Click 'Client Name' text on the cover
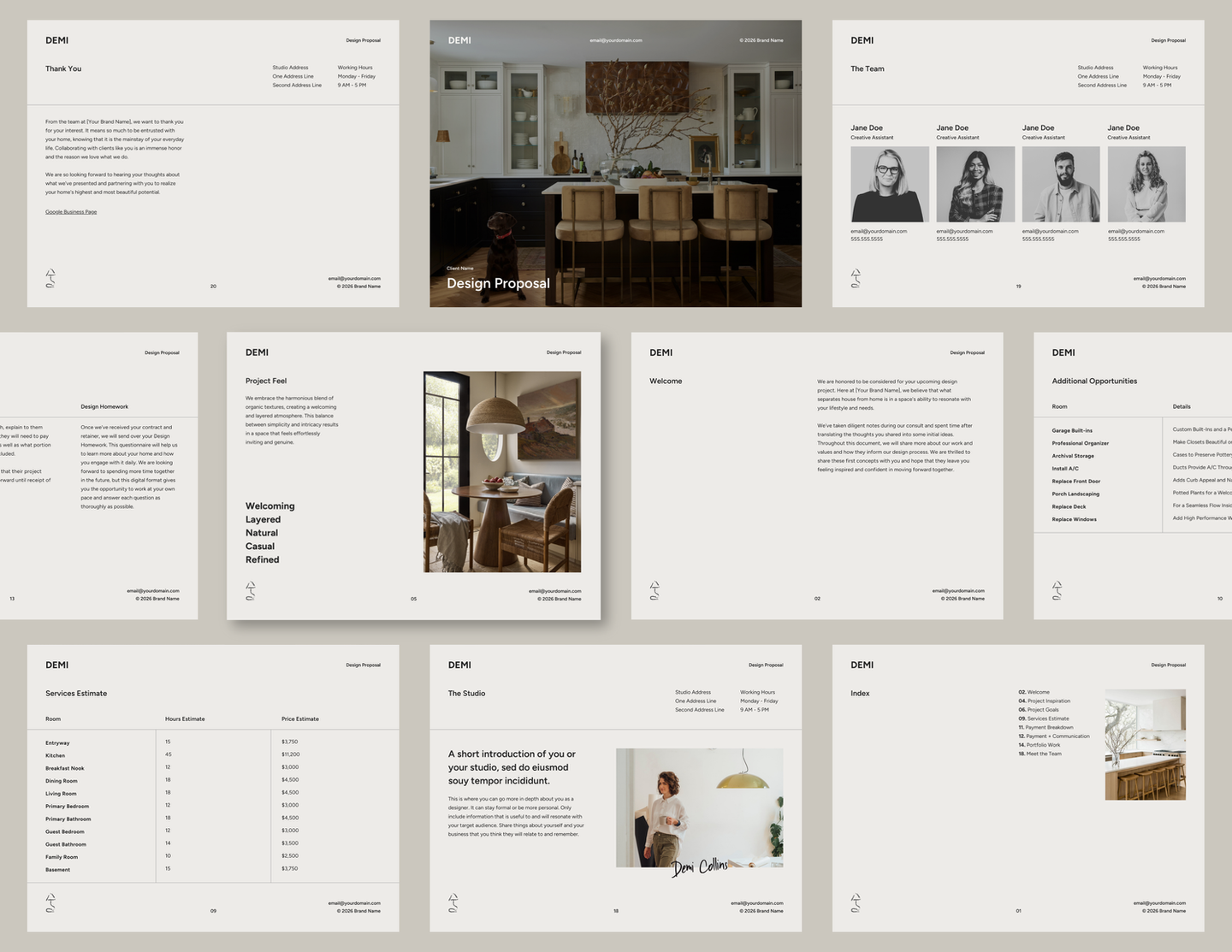1232x952 pixels. click(x=459, y=269)
